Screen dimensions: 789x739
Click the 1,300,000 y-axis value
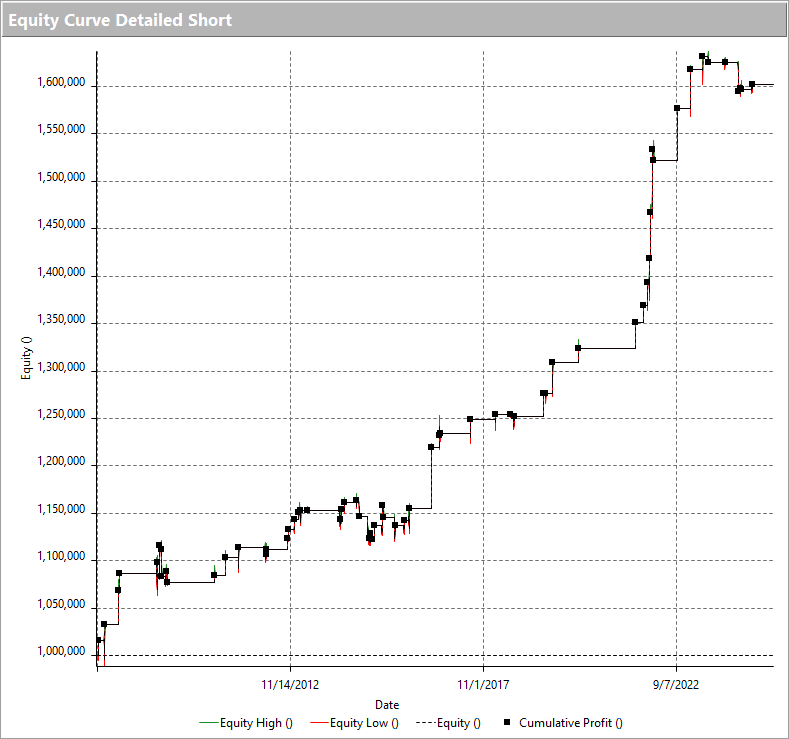point(61,367)
